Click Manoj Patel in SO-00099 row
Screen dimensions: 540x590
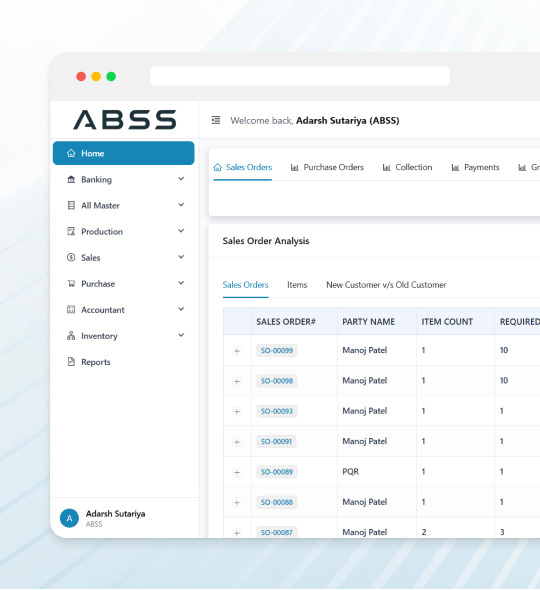[365, 350]
